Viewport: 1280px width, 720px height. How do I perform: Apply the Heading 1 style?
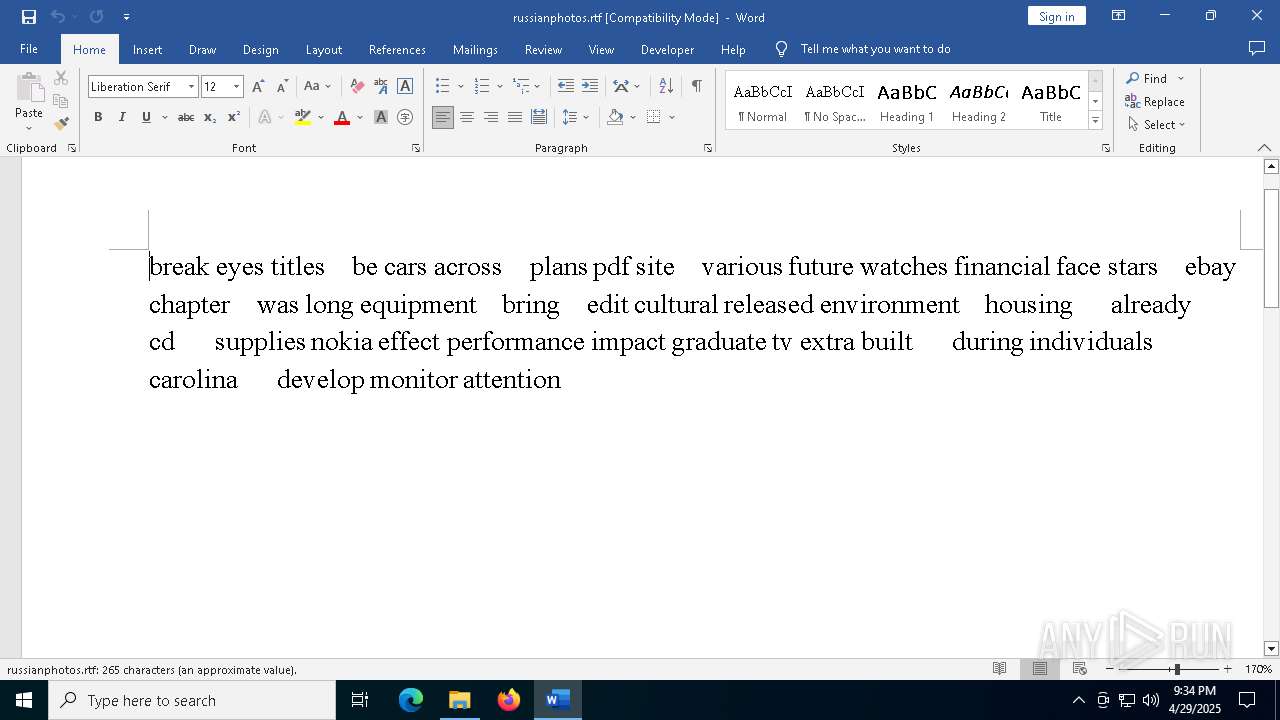pyautogui.click(x=907, y=101)
